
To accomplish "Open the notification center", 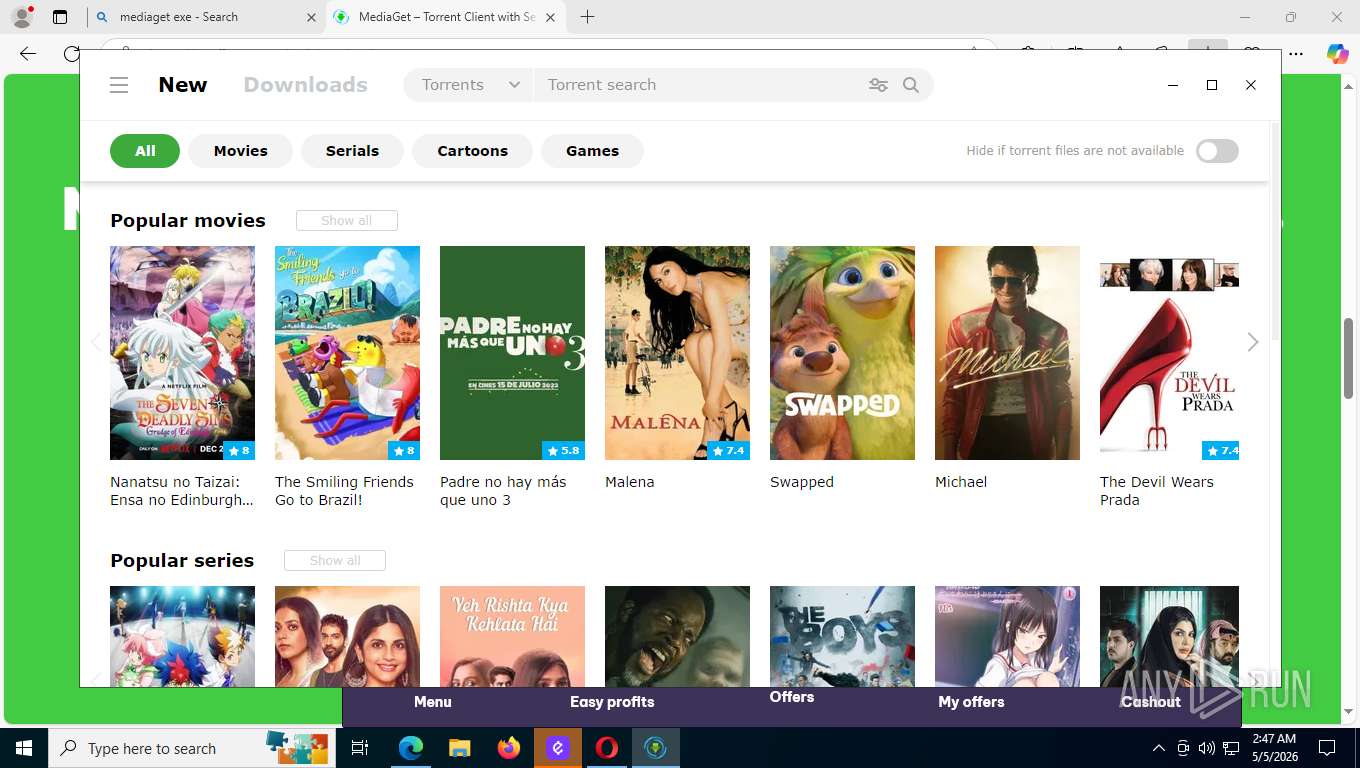I will coord(1327,748).
